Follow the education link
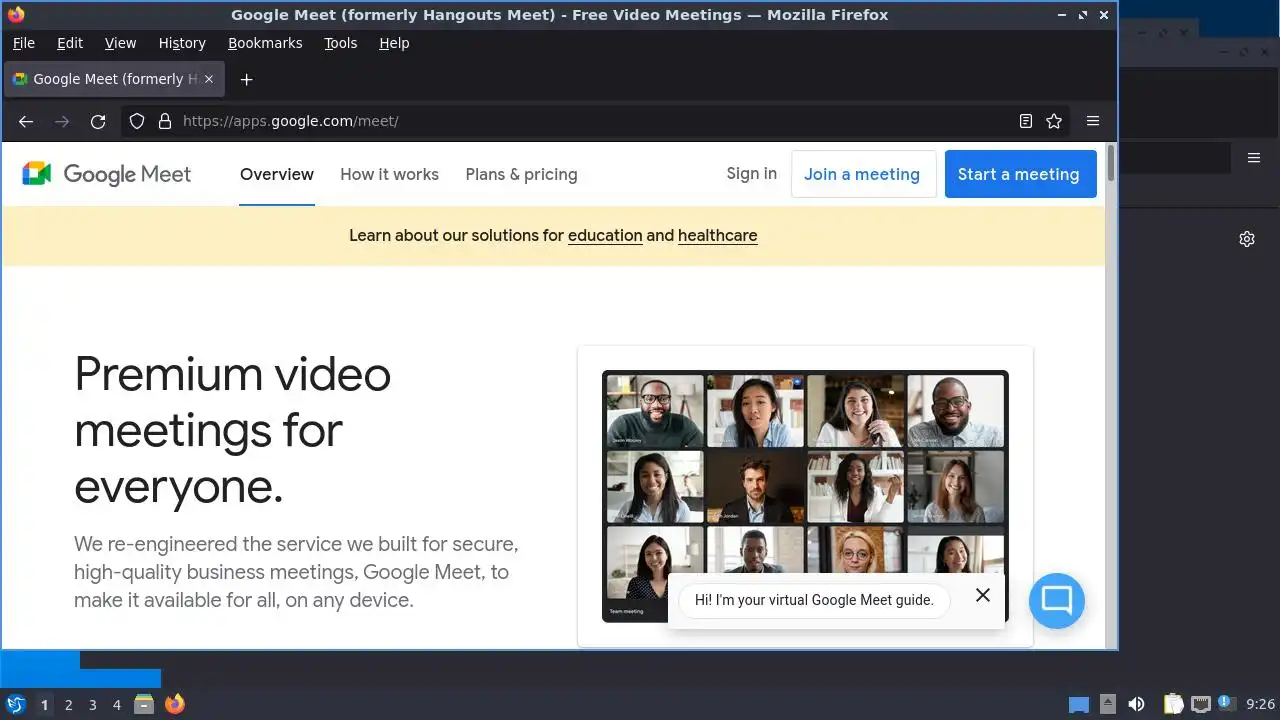1280x720 pixels. (x=605, y=236)
